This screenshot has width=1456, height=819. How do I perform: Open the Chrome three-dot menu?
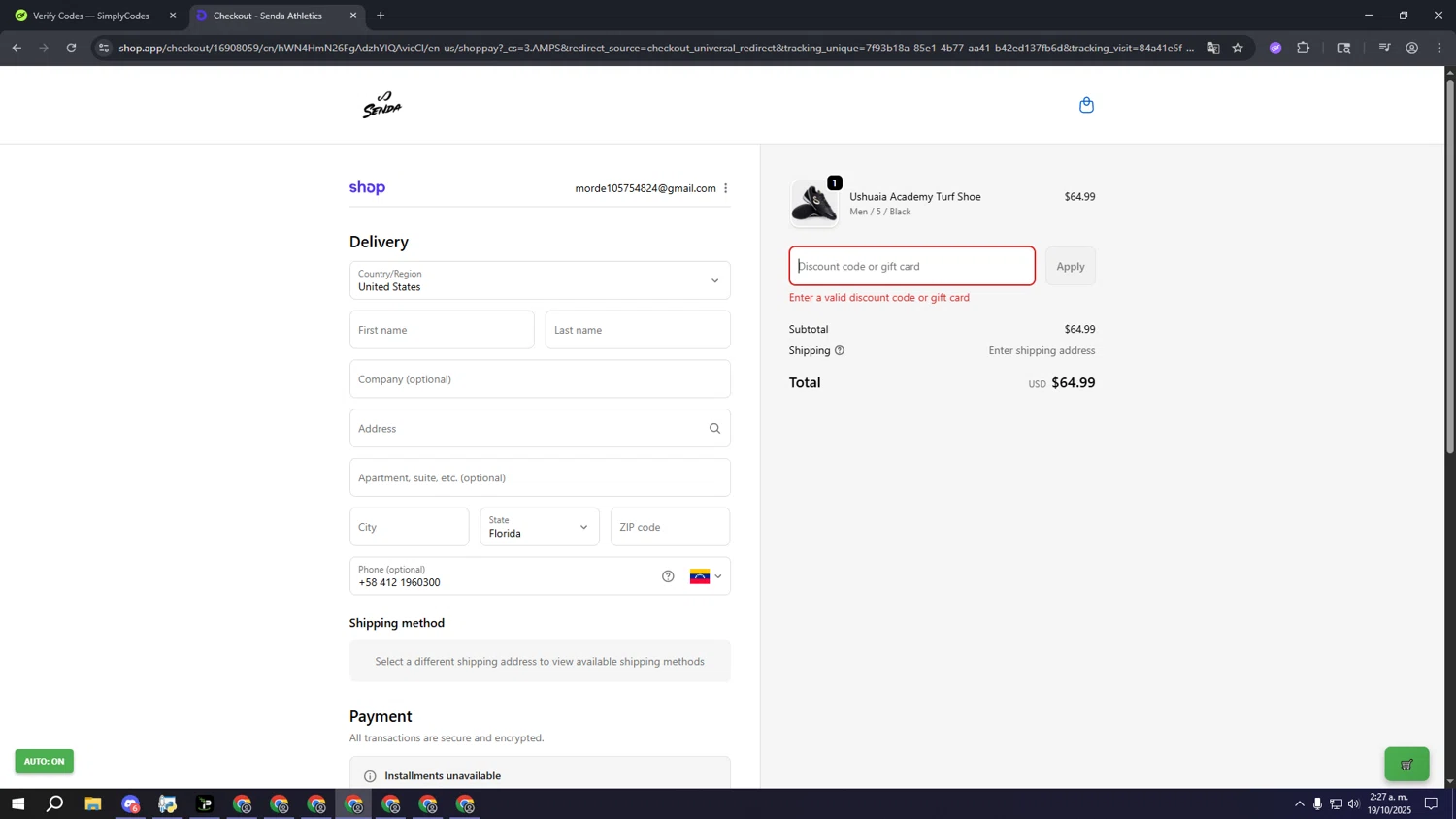point(1439,48)
